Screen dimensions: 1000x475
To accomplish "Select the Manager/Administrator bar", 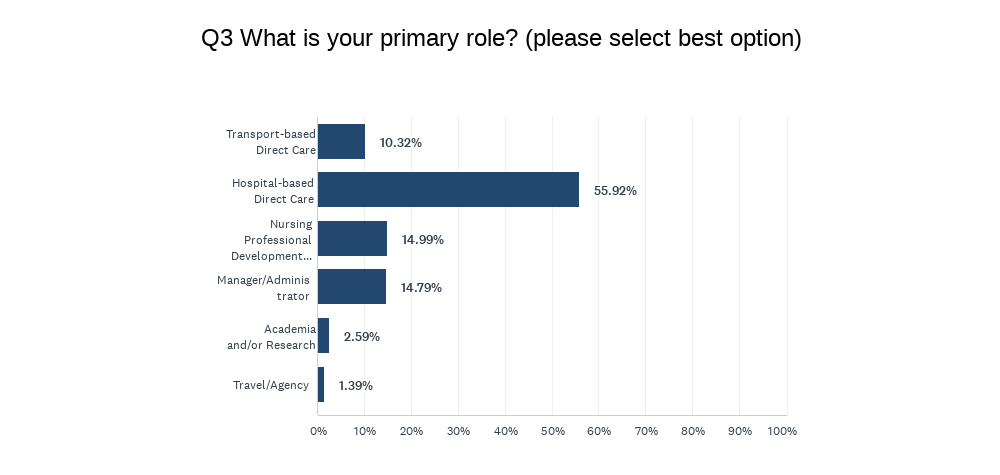I will pyautogui.click(x=352, y=287).
